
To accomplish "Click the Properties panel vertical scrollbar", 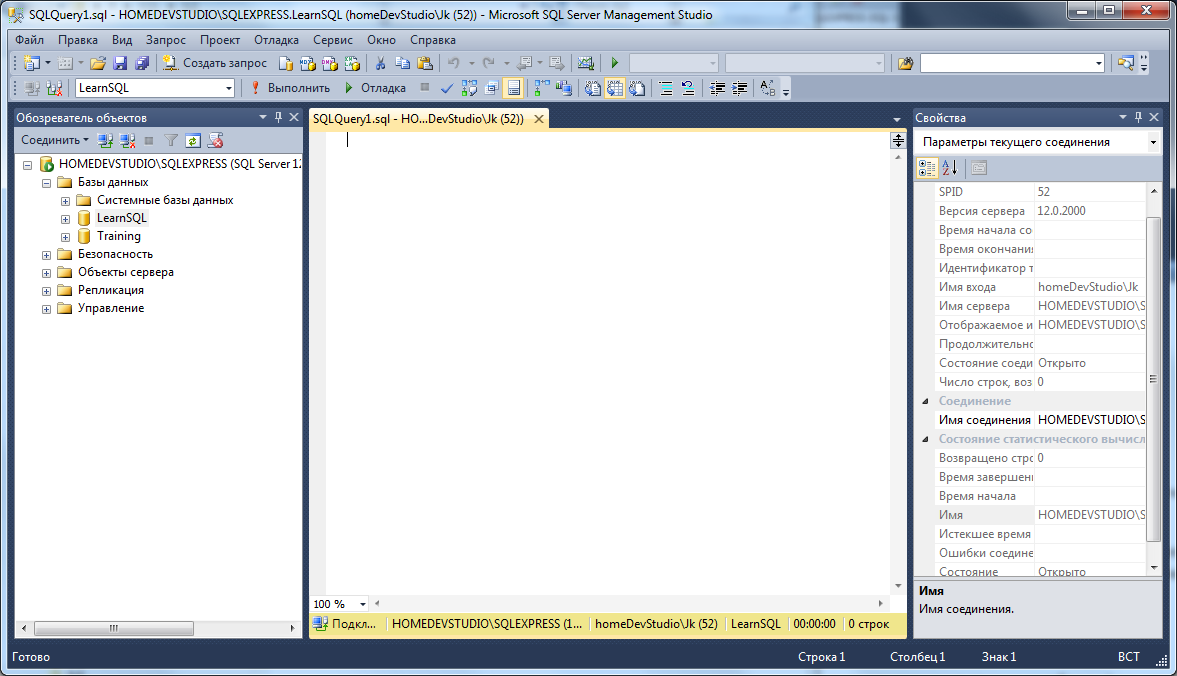I will point(1154,379).
